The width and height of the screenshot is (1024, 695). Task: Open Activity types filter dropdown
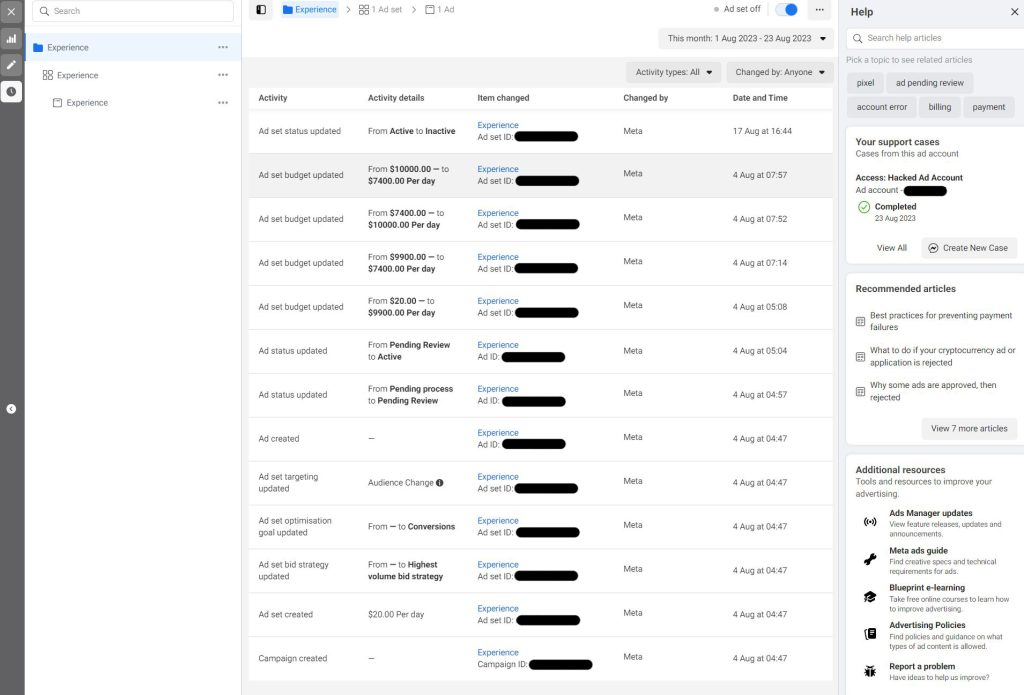tap(674, 73)
